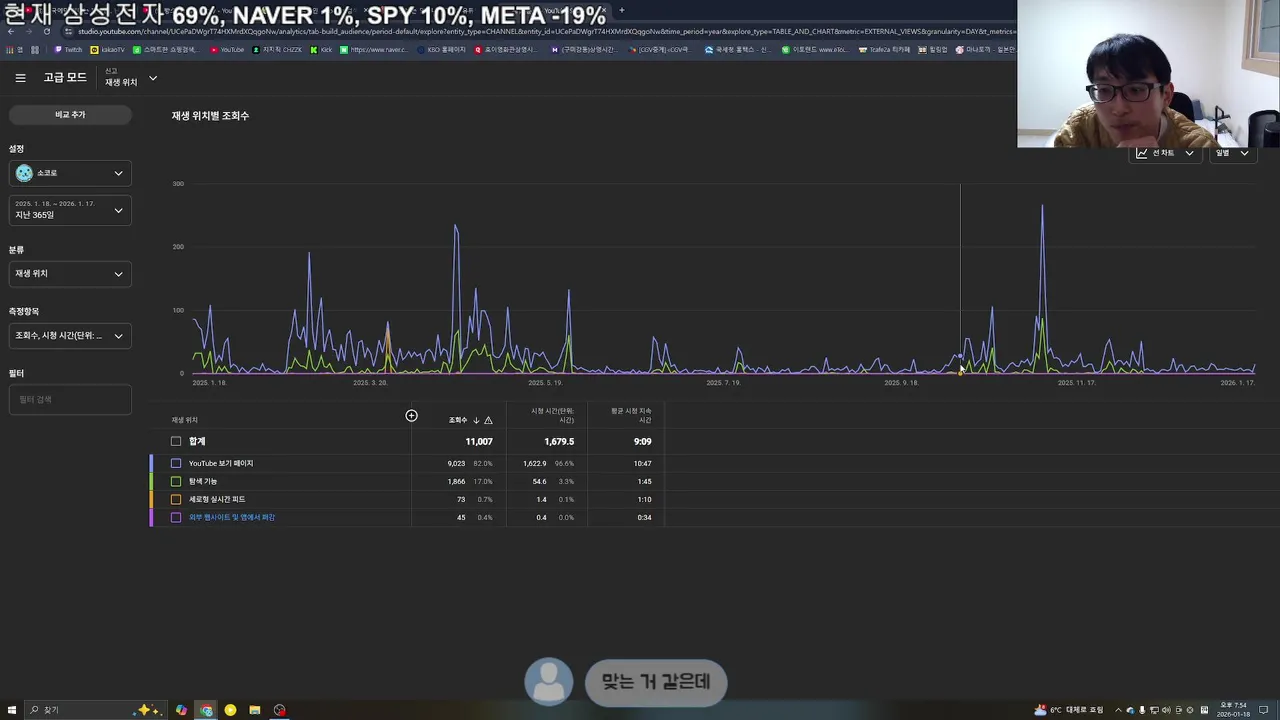Open the 외부 웹사이트 및 앱에서 퍼감 link
The height and width of the screenshot is (720, 1280).
[232, 517]
